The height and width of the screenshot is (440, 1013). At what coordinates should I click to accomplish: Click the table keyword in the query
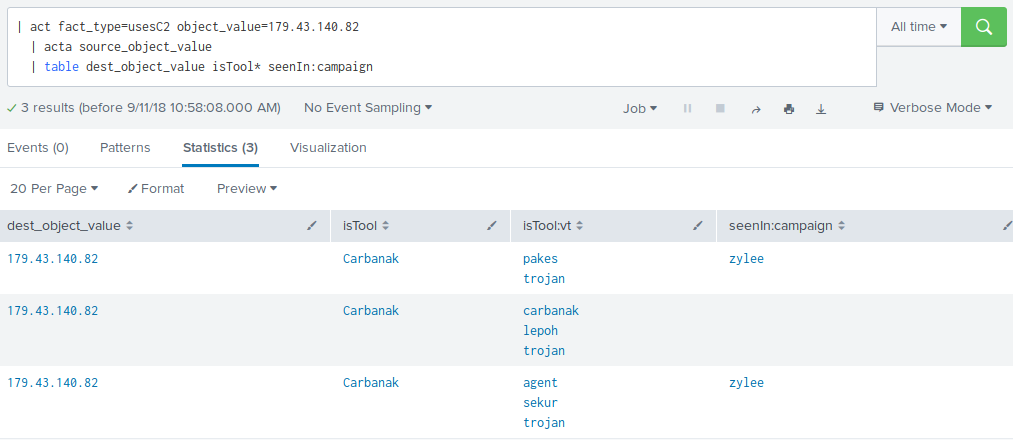click(x=61, y=67)
